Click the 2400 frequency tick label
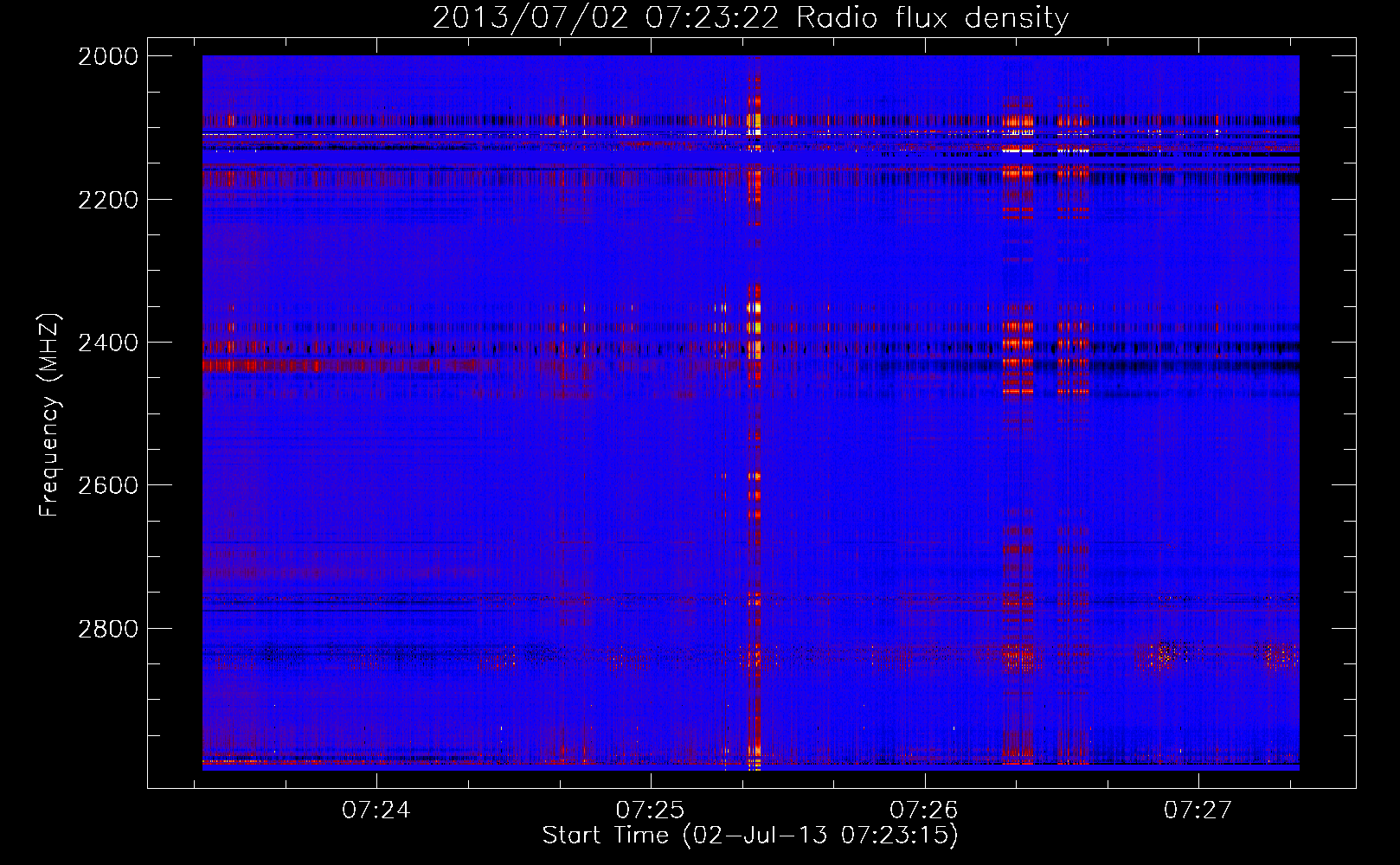The width and height of the screenshot is (1400, 865). click(x=108, y=343)
